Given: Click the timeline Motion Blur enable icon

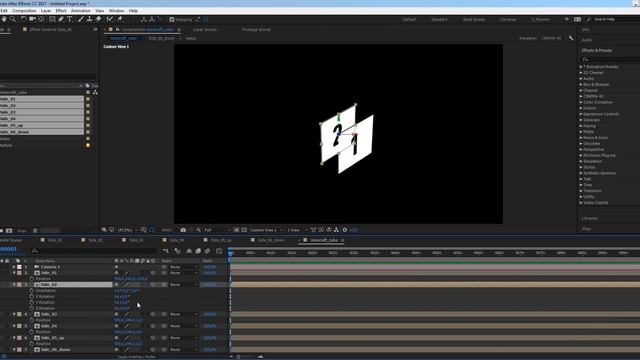Looking at the screenshot, I should pos(207,251).
